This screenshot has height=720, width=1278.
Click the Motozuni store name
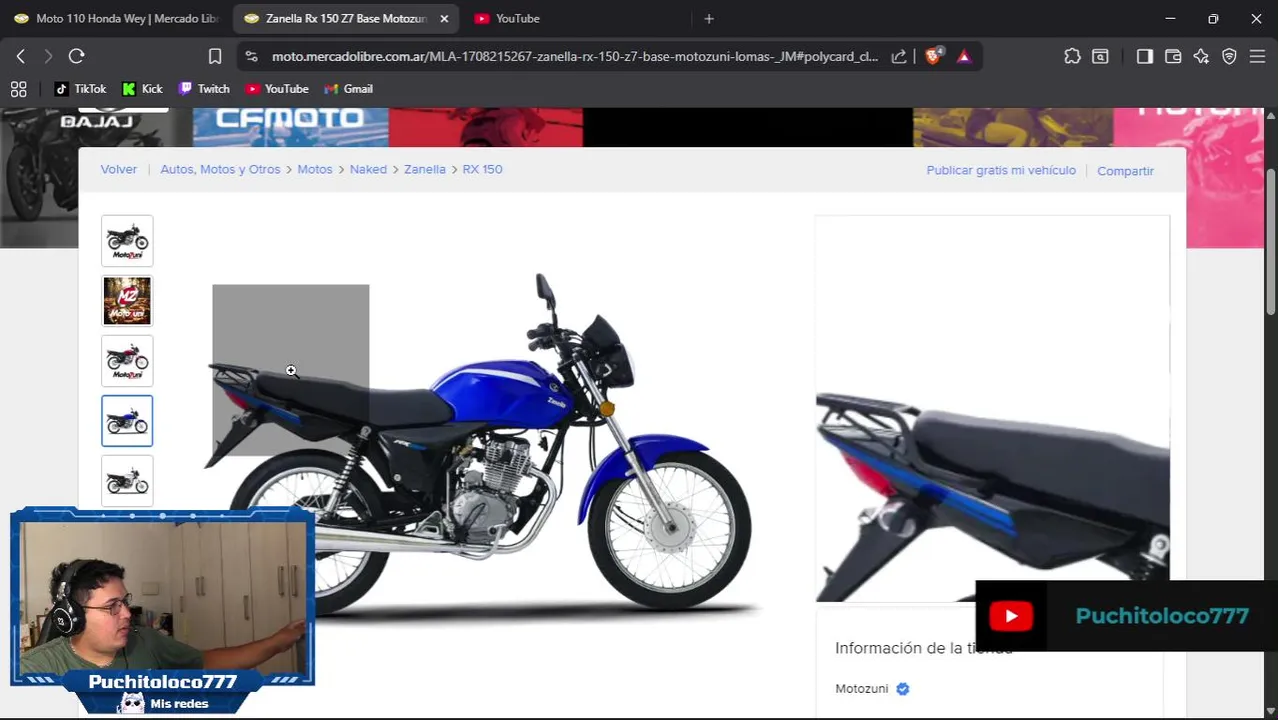(x=861, y=688)
